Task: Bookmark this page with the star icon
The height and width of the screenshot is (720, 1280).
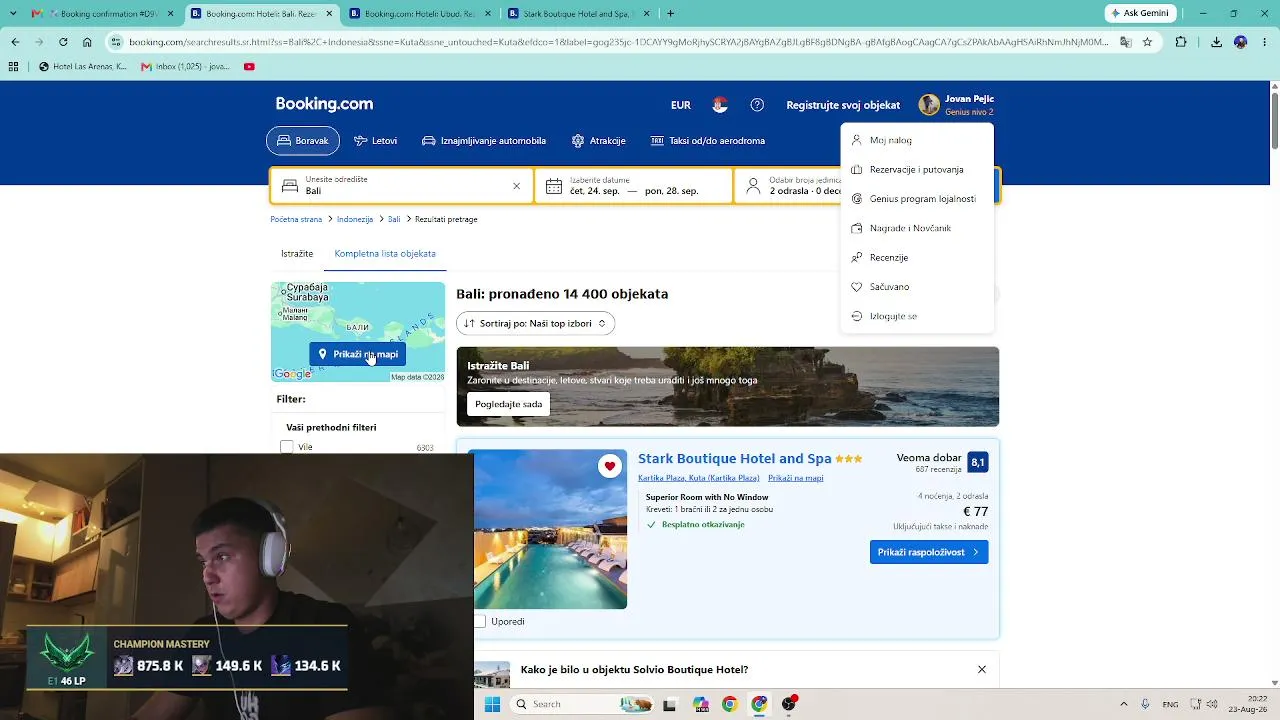Action: (1147, 42)
